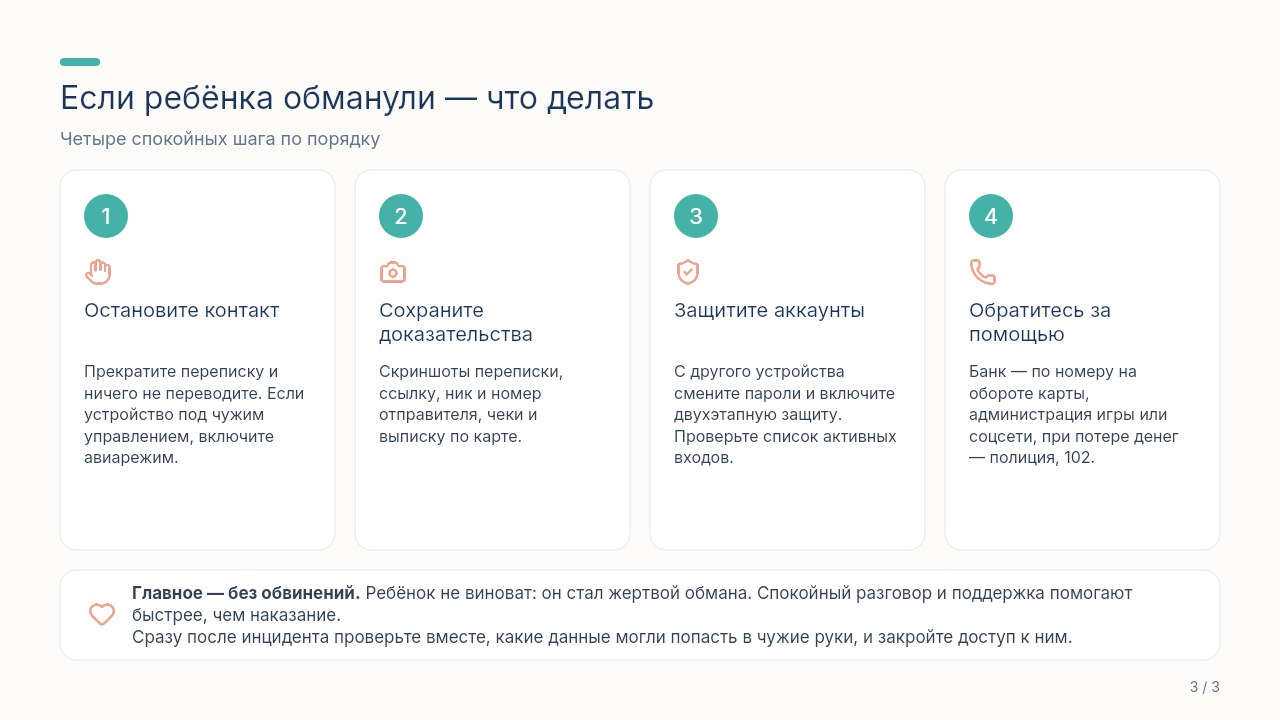Select the heading Сохраните доказательства
Viewport: 1280px width, 720px height.
point(456,322)
